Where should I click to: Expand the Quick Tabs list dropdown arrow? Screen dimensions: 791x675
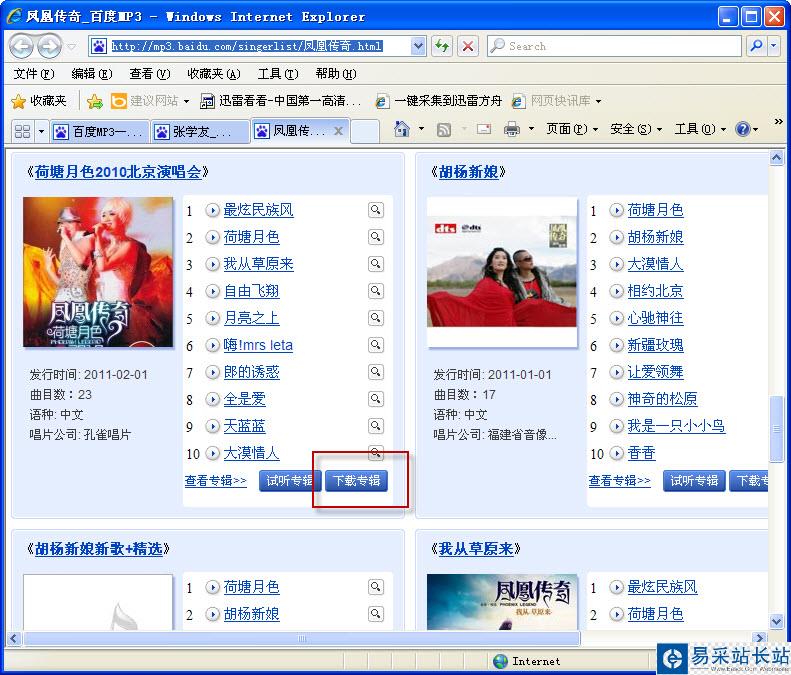(41, 132)
